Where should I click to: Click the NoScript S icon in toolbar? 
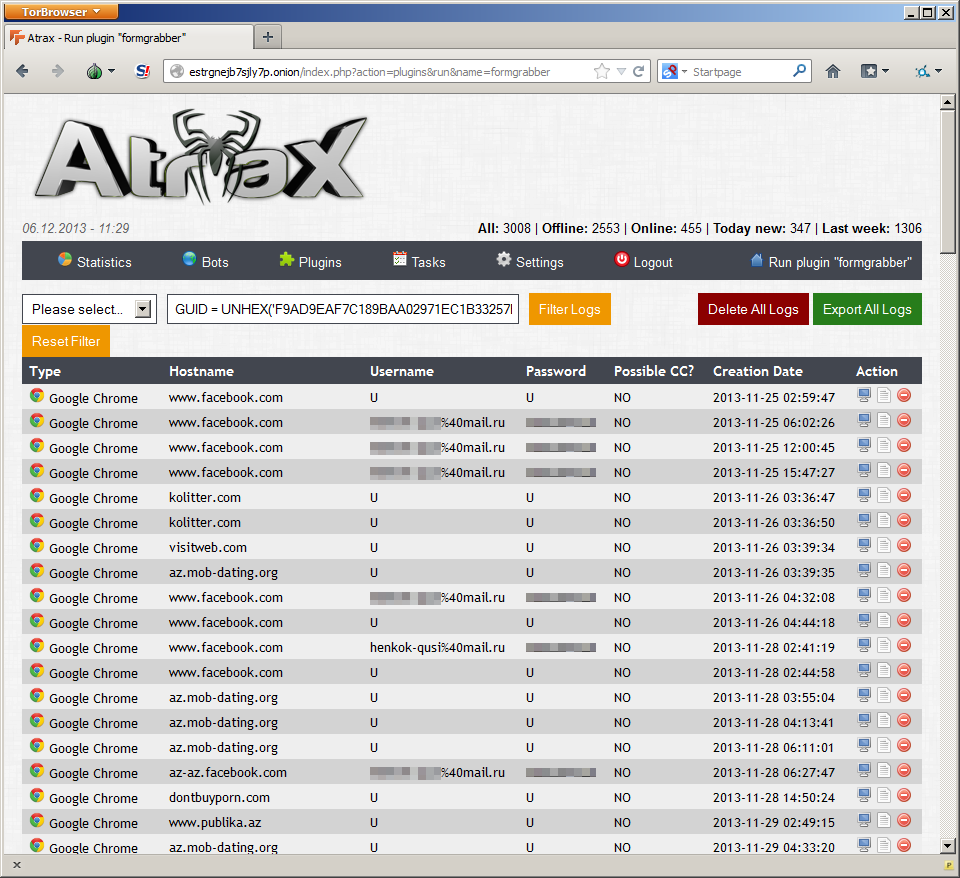point(143,72)
